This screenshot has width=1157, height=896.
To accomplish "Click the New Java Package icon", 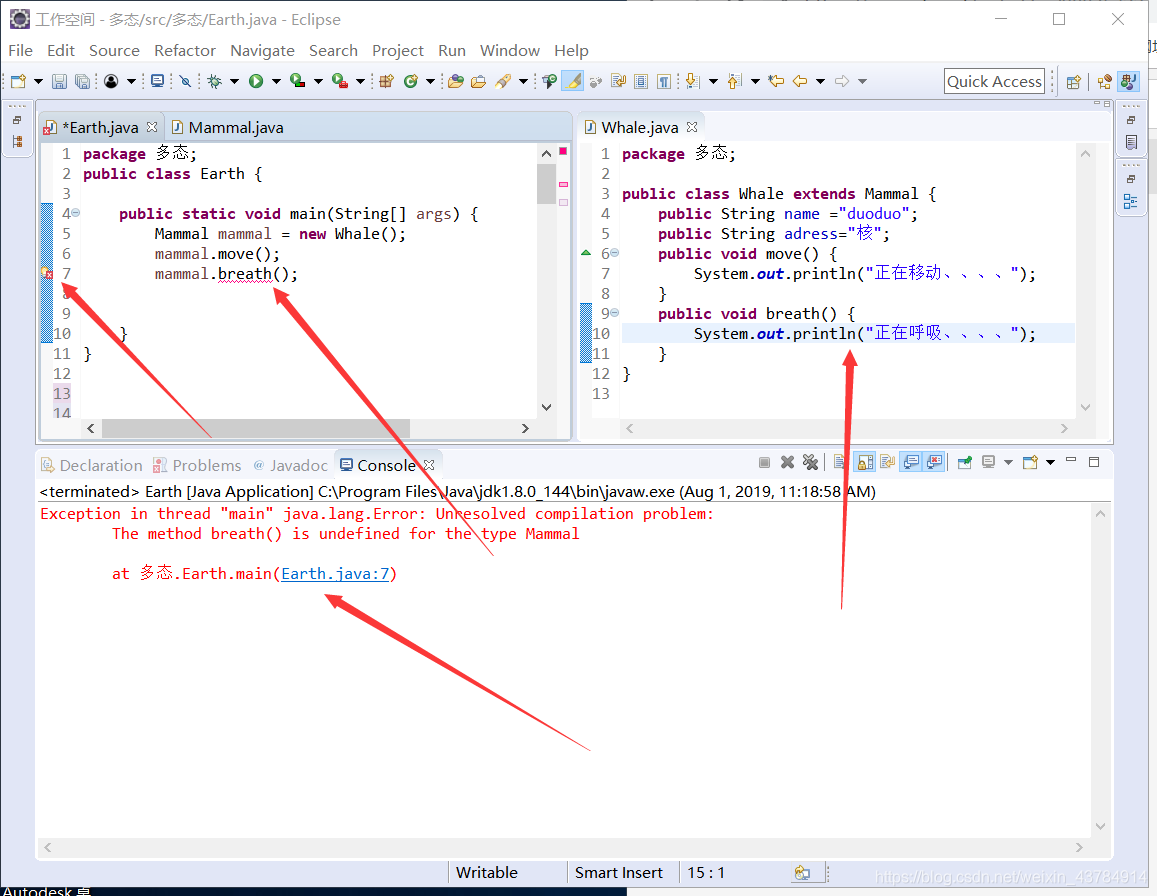I will (x=386, y=81).
